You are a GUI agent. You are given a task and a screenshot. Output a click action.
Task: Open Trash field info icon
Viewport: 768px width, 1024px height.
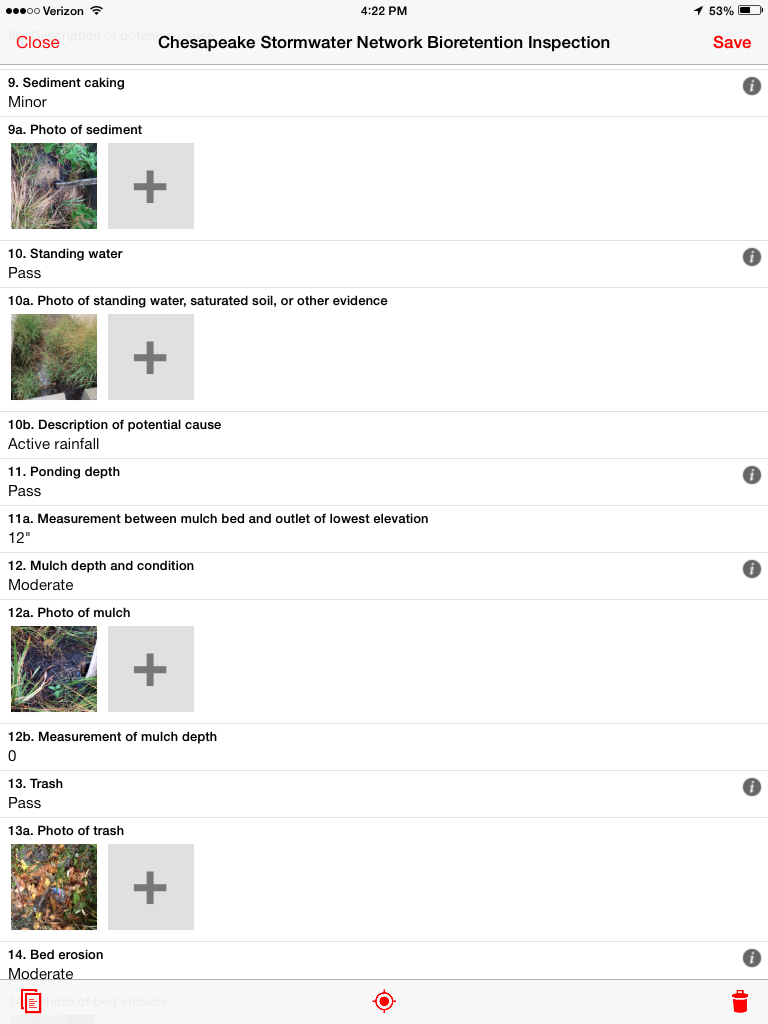[751, 787]
